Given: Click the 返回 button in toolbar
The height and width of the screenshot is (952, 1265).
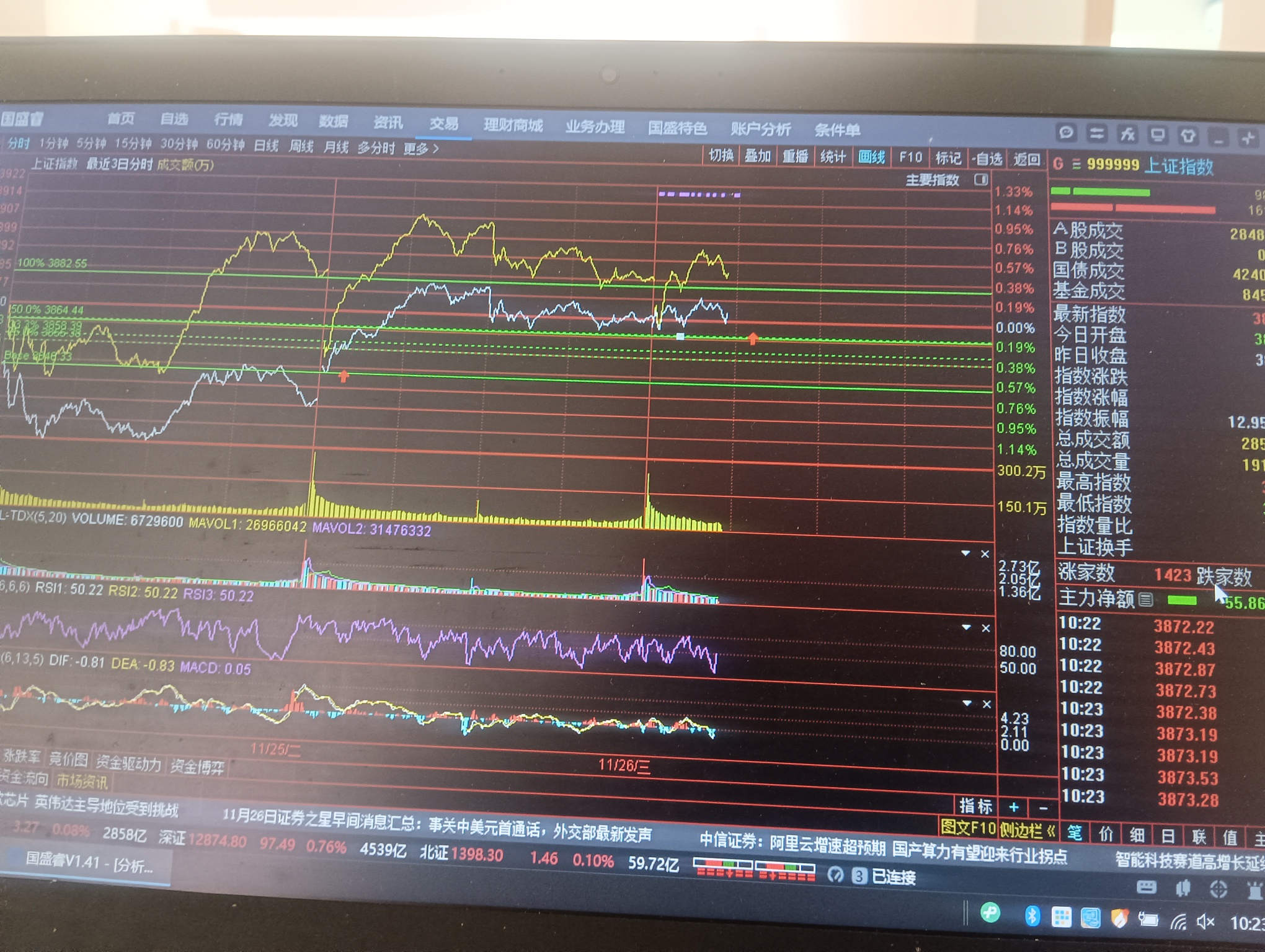Looking at the screenshot, I should pyautogui.click(x=1027, y=159).
